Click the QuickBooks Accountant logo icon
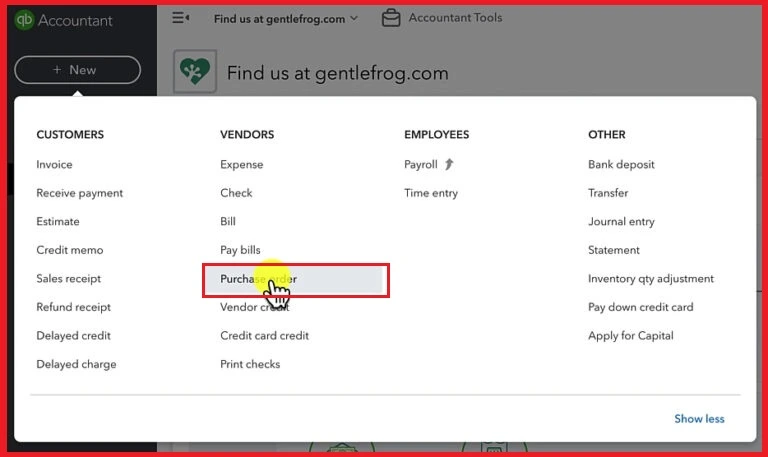Image resolution: width=768 pixels, height=457 pixels. [24, 20]
